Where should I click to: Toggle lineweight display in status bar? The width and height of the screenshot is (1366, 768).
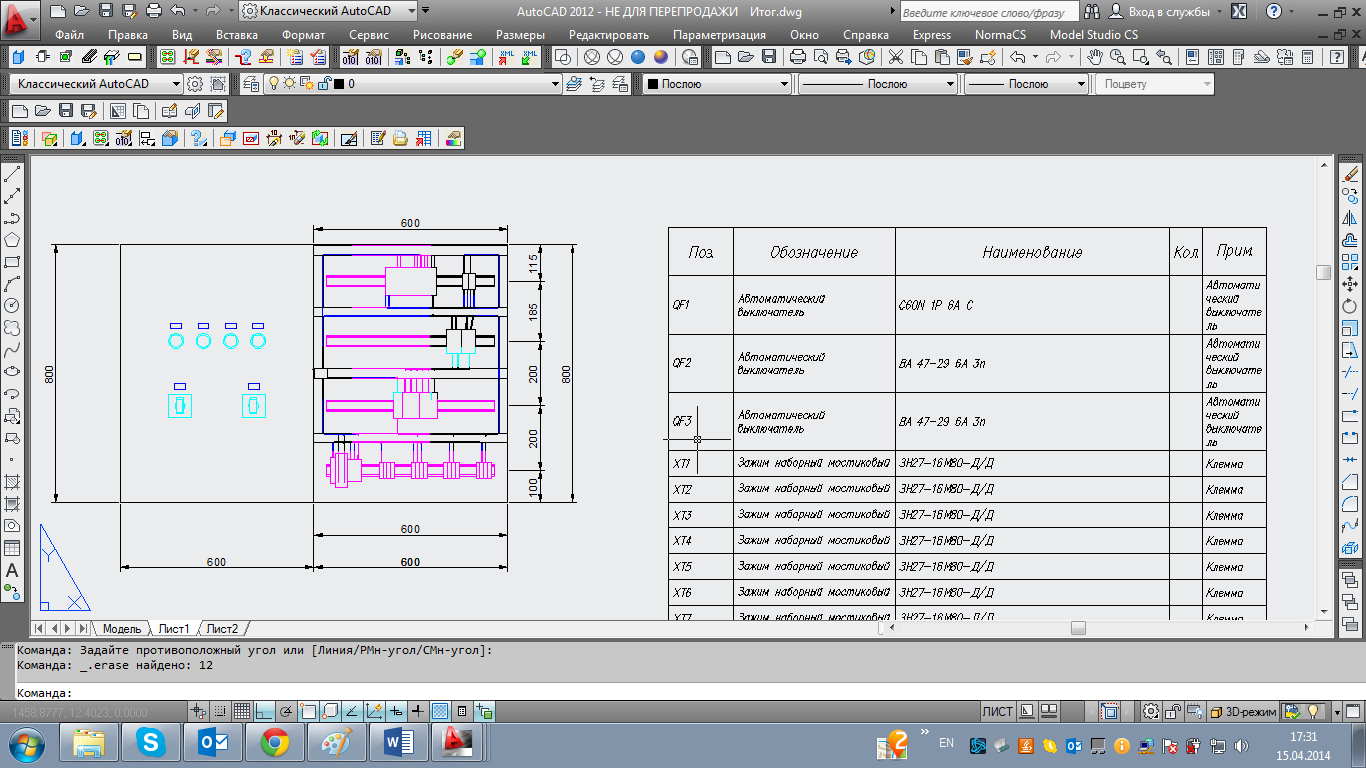[x=418, y=712]
